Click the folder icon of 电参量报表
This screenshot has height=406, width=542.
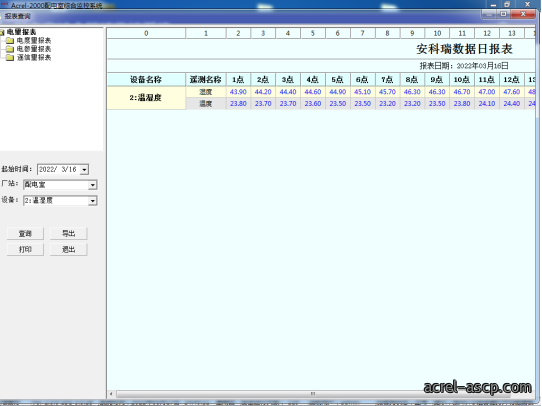(10, 49)
